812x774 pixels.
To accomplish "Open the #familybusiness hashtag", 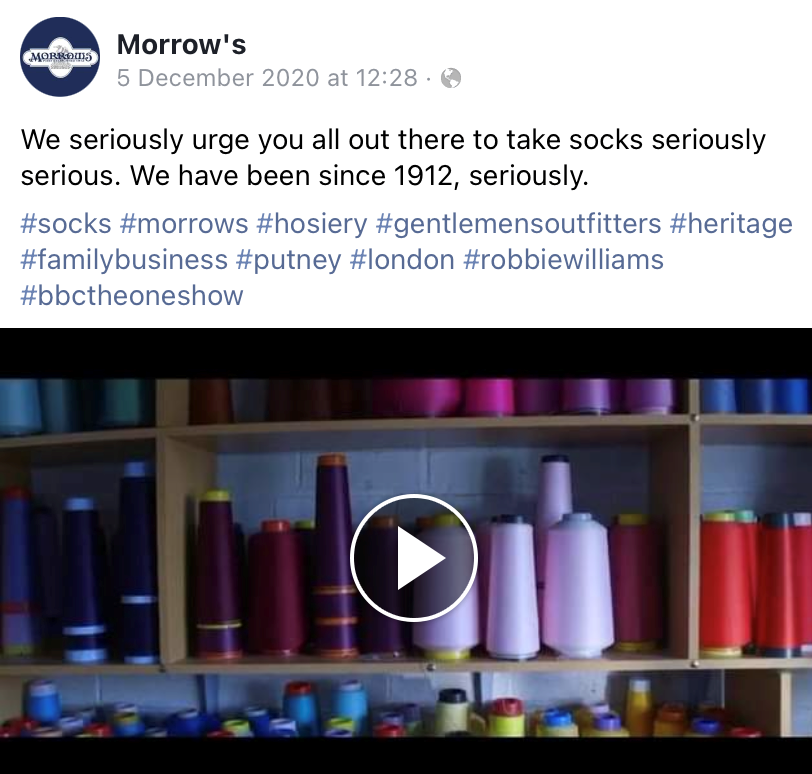I will [x=124, y=259].
